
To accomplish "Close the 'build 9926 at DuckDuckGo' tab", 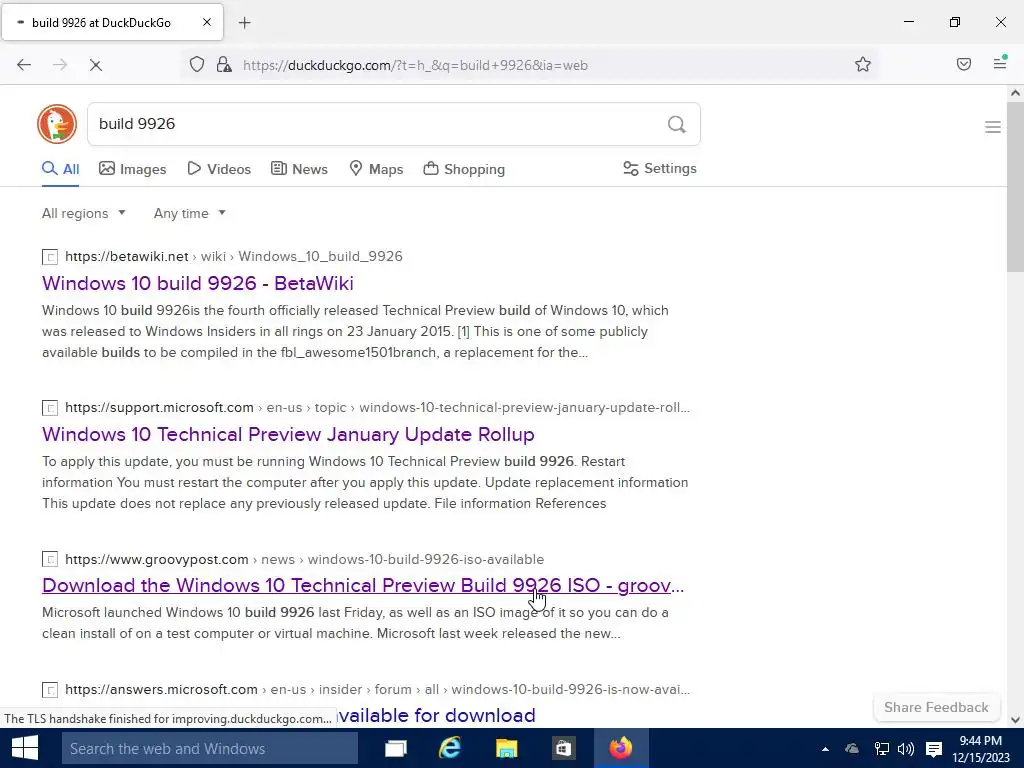I will [206, 22].
